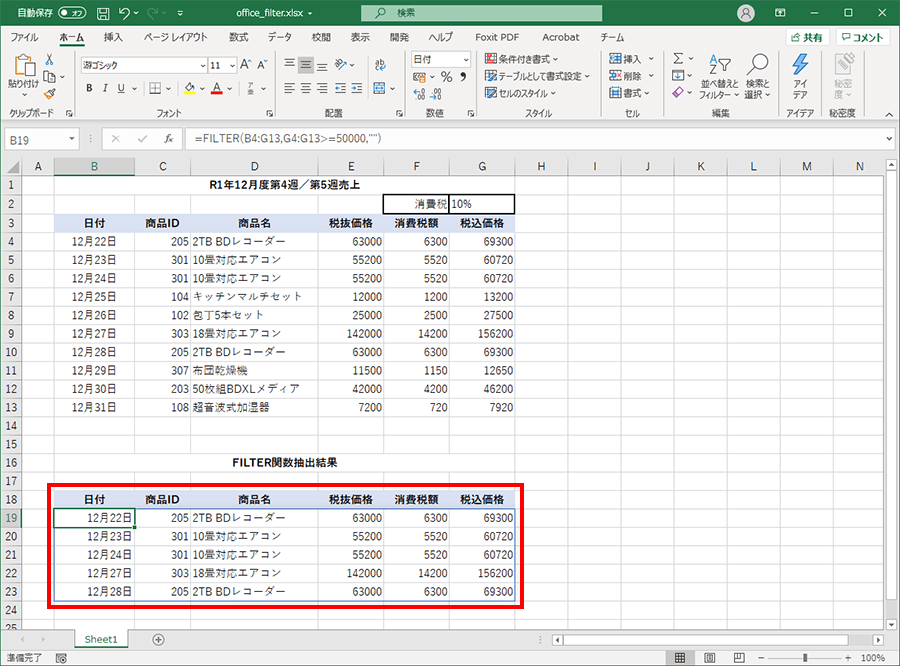Switch to the ページレイアウト tab

pyautogui.click(x=176, y=37)
